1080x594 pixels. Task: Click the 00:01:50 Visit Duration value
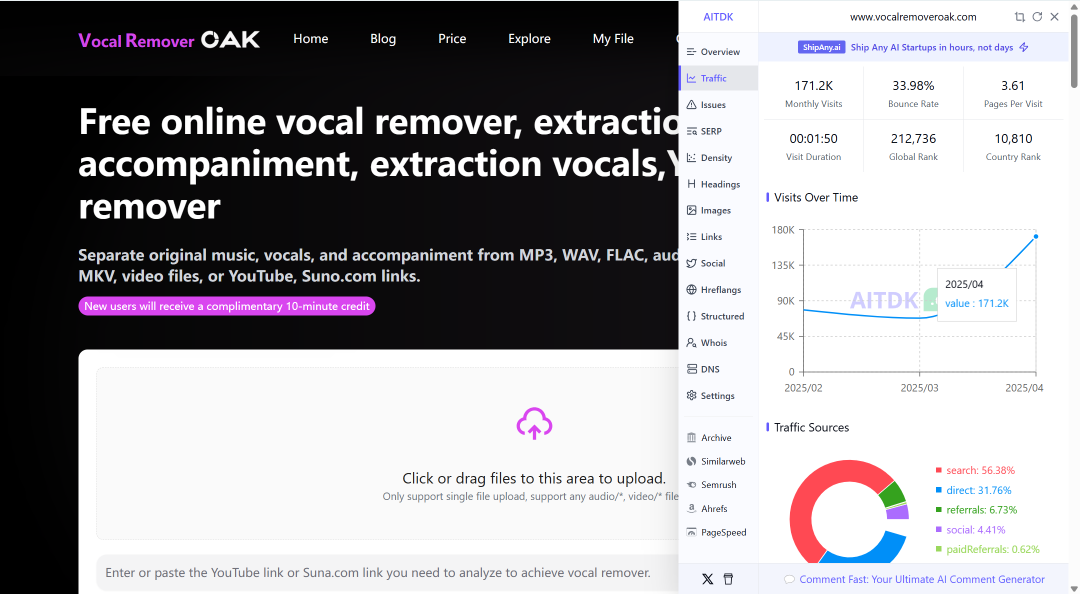[x=813, y=139]
